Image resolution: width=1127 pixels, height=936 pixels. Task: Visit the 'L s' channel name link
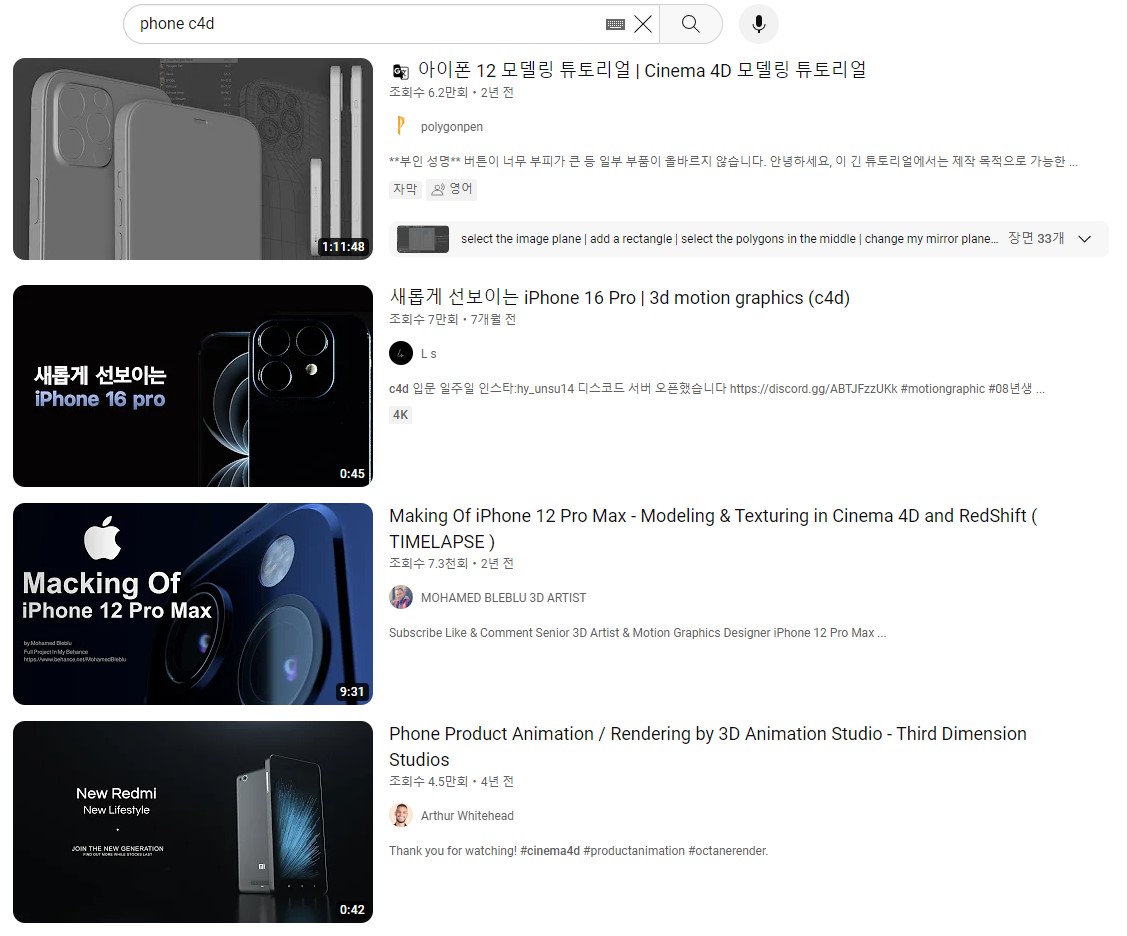pyautogui.click(x=428, y=354)
